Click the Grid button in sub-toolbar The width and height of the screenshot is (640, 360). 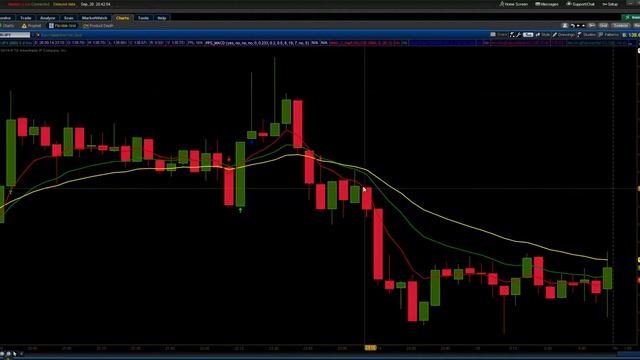tap(604, 26)
